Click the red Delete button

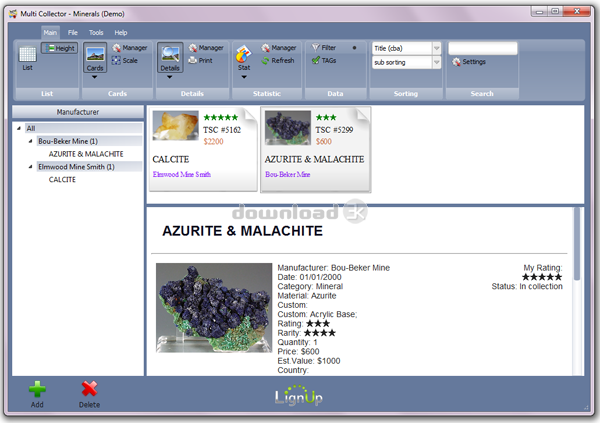click(89, 389)
